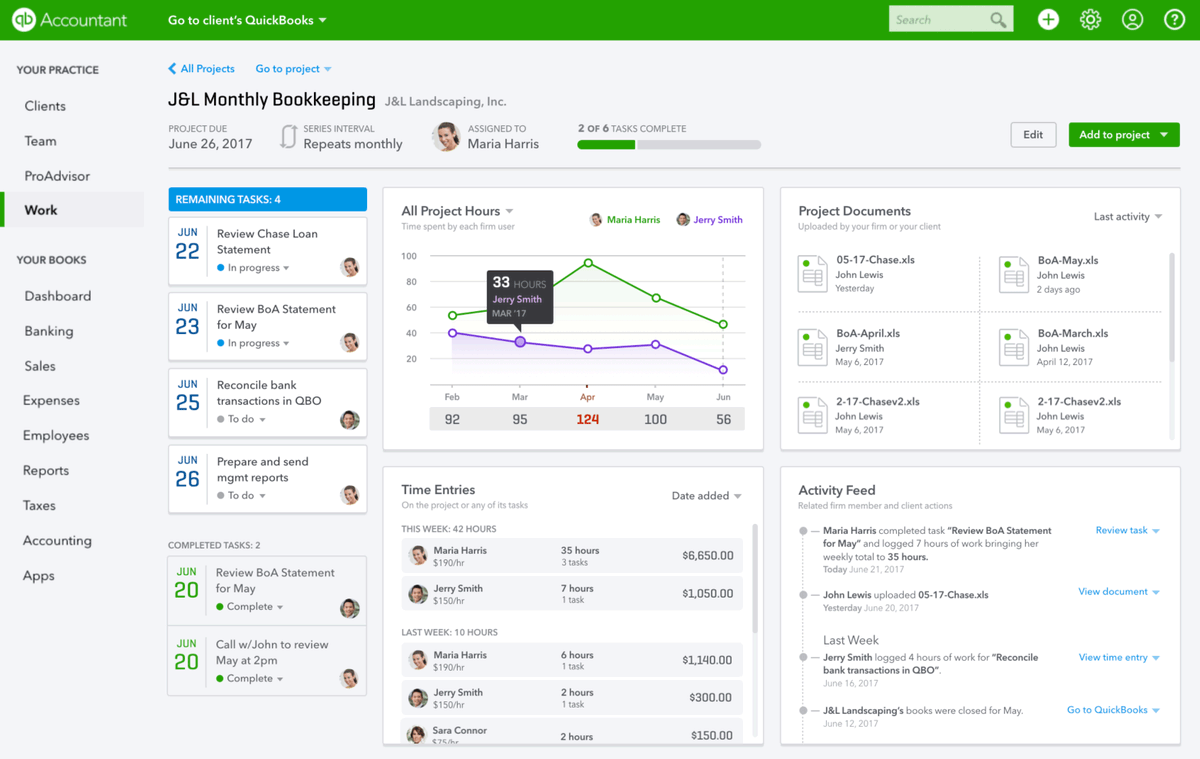1200x759 pixels.
Task: Open the Go to QuickBooks action dropdown
Action: (1114, 710)
